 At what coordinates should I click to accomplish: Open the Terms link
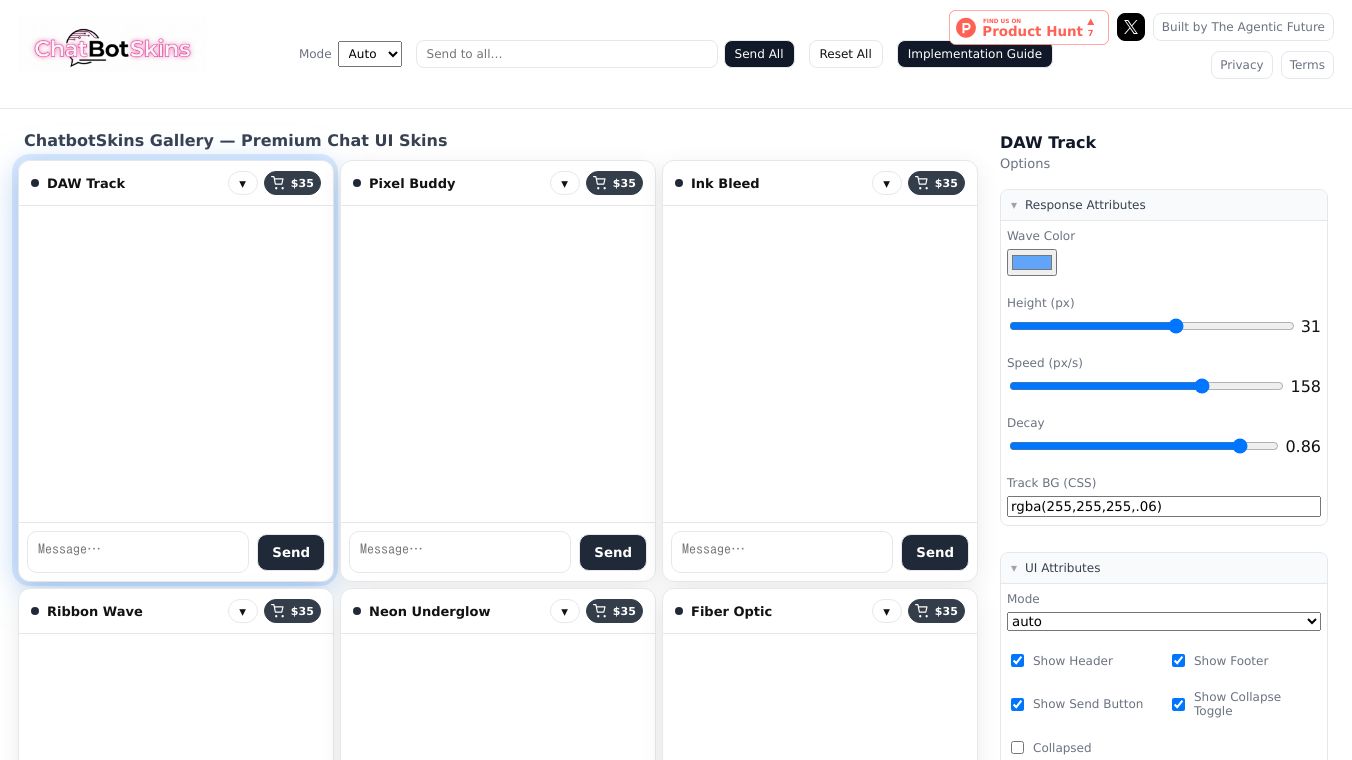pos(1307,65)
